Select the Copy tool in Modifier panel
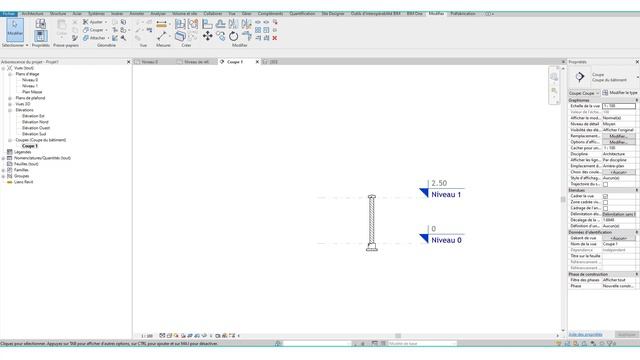The height and width of the screenshot is (360, 640). click(221, 36)
